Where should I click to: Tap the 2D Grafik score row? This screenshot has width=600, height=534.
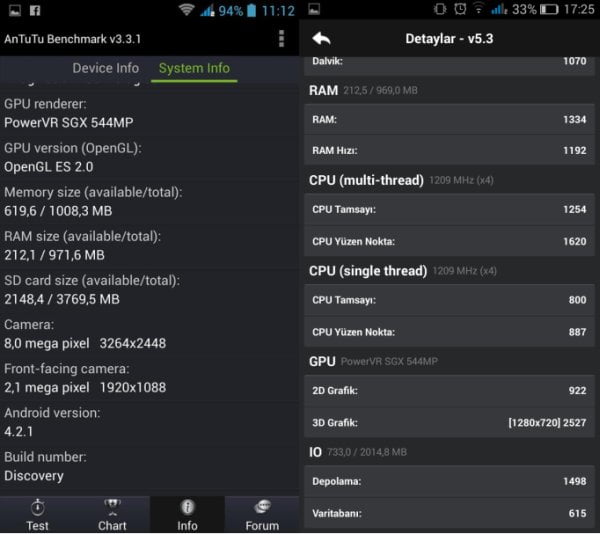point(449,390)
